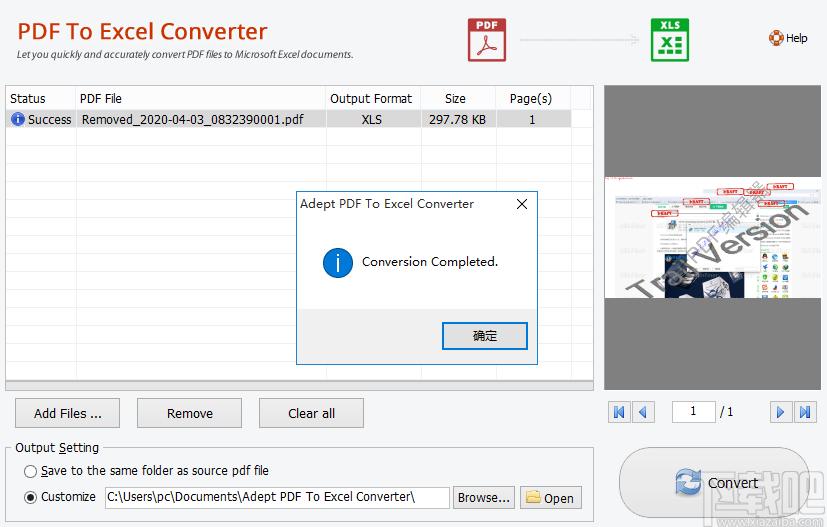Click the page count 1 cell in file row
Image resolution: width=827 pixels, height=527 pixels.
coord(532,119)
